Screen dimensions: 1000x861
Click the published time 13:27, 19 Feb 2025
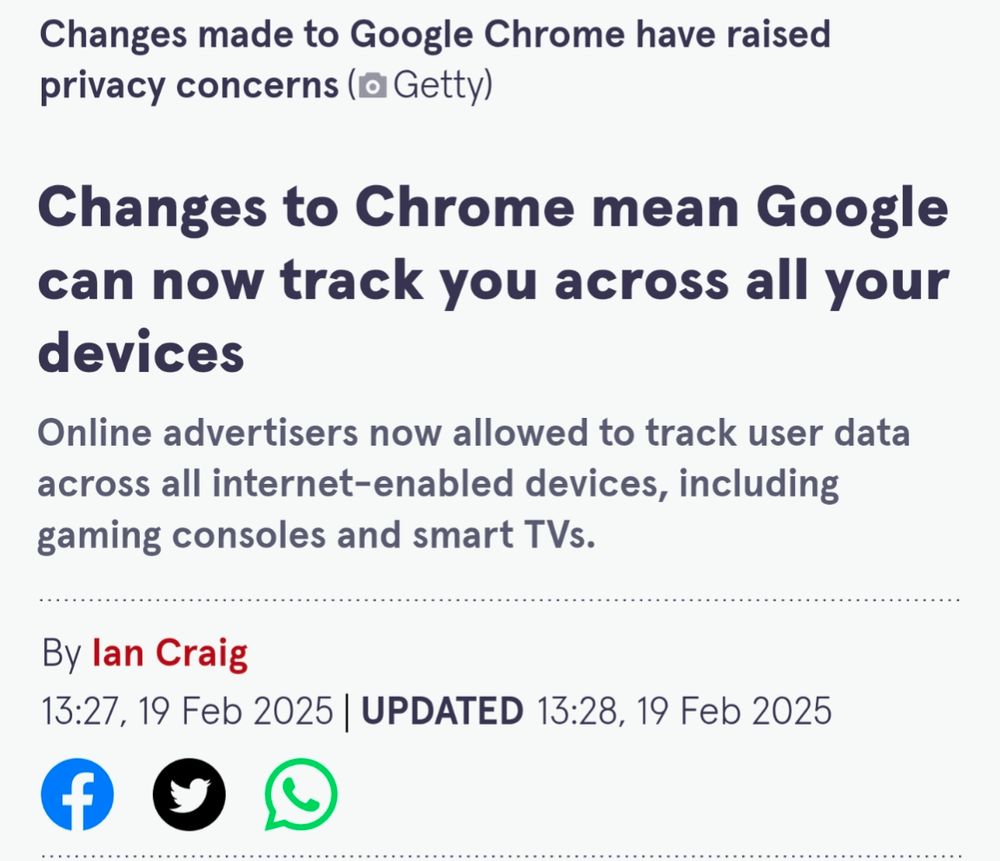pos(188,711)
